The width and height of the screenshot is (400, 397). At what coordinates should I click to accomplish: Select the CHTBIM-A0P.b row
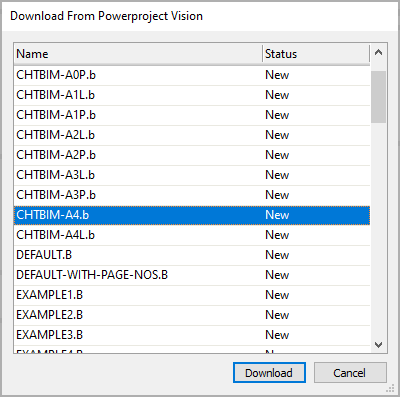192,75
